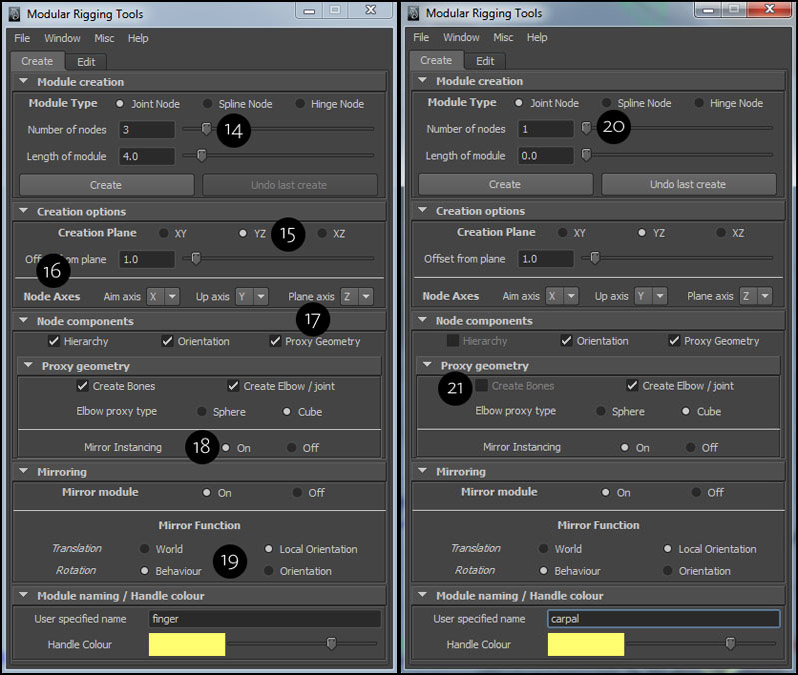Open Window menu in left window
The height and width of the screenshot is (675, 798).
pos(62,38)
